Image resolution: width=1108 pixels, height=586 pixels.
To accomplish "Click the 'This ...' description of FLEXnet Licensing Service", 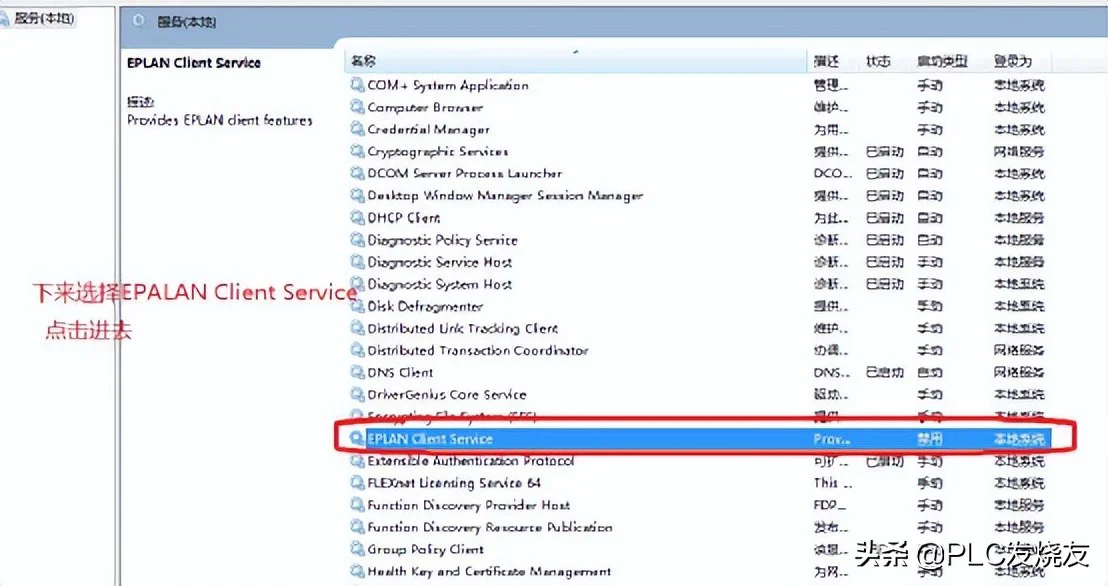I will pyautogui.click(x=832, y=483).
